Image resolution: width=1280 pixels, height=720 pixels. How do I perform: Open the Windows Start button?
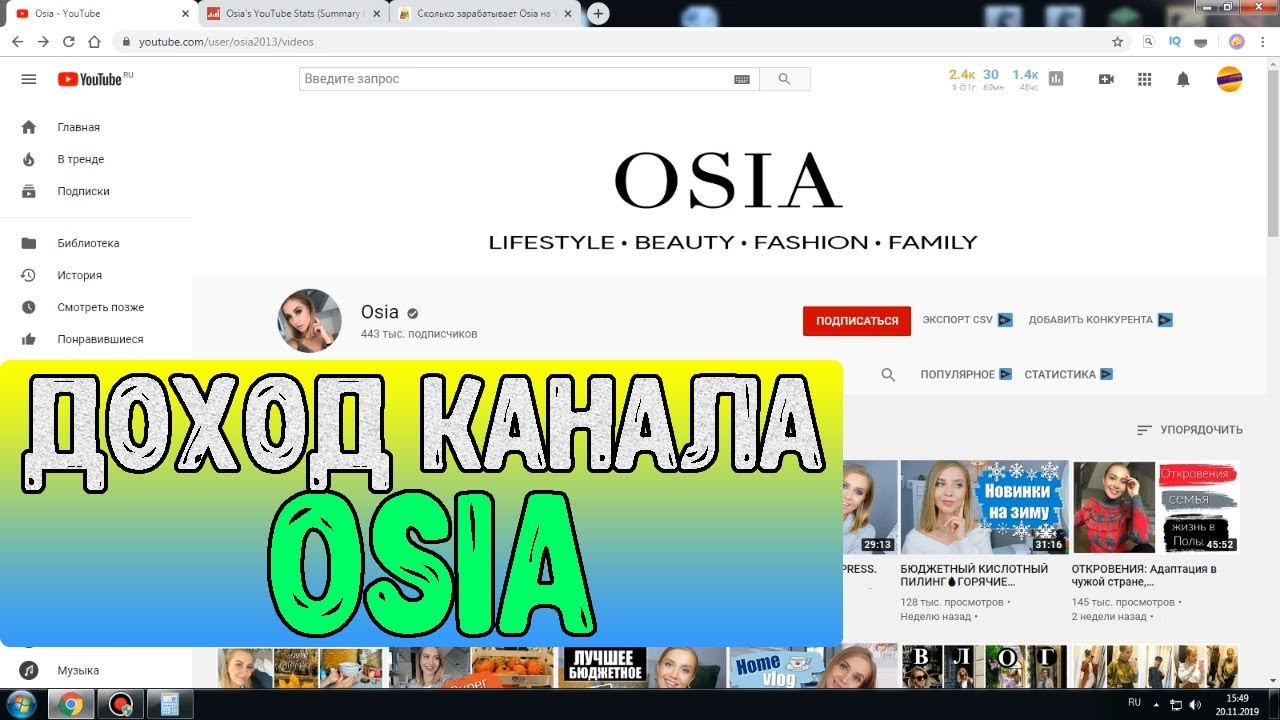pyautogui.click(x=19, y=704)
